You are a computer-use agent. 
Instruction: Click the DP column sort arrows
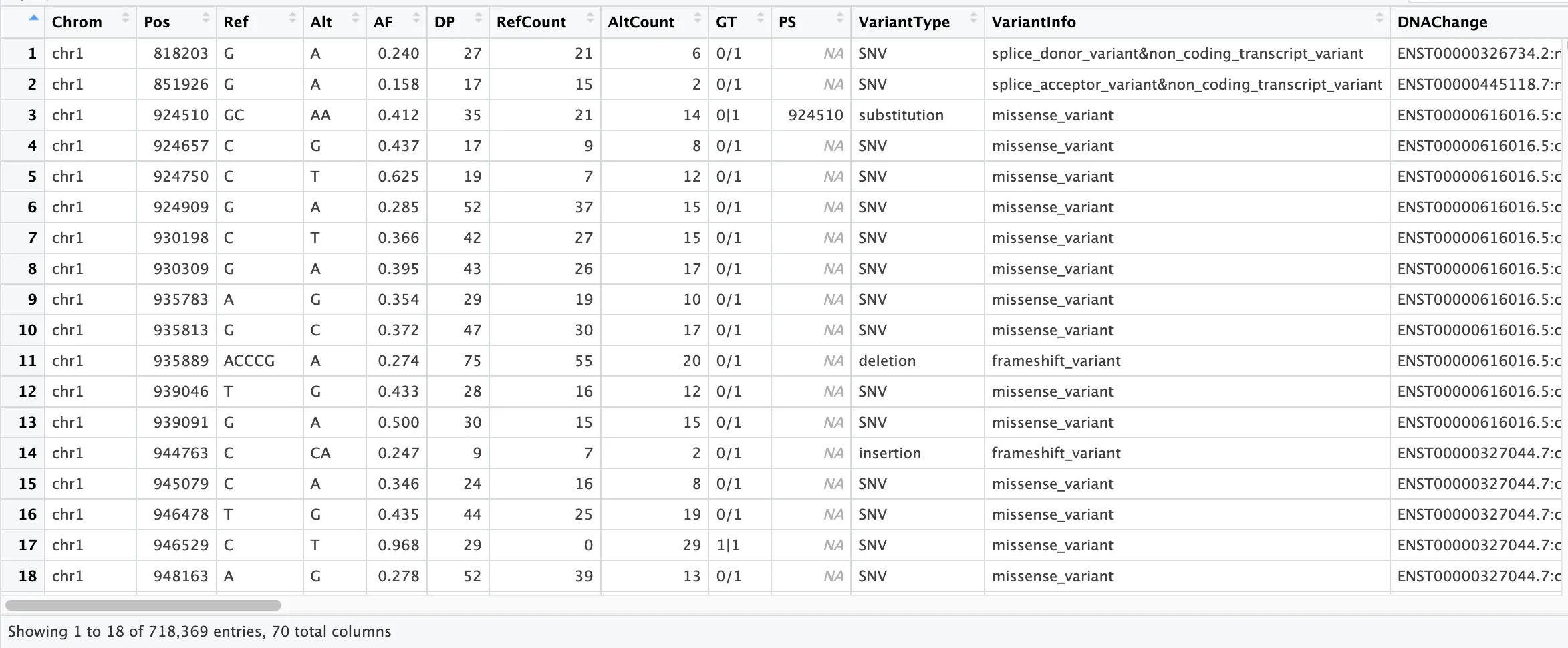(478, 19)
